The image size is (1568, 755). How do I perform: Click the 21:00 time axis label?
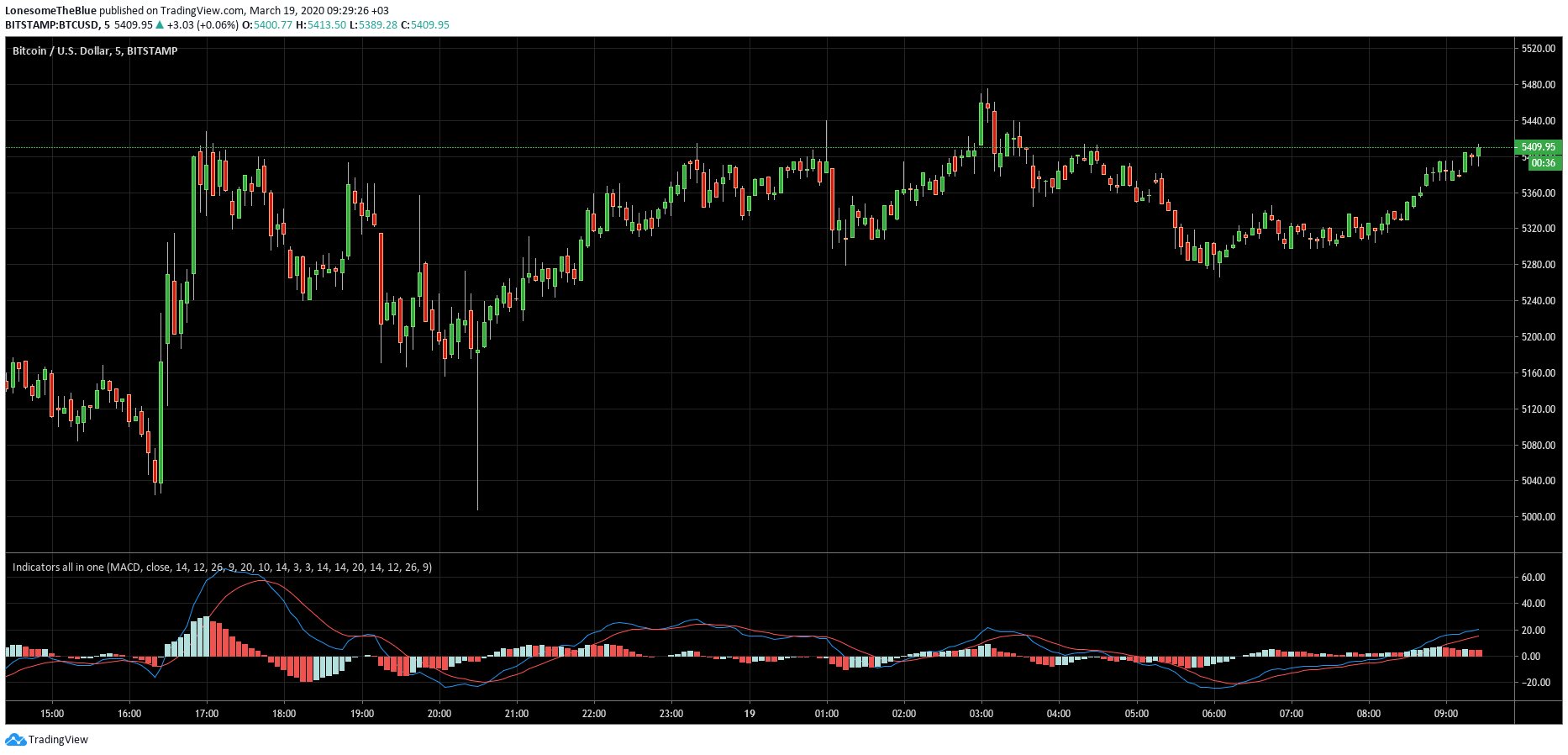click(517, 714)
